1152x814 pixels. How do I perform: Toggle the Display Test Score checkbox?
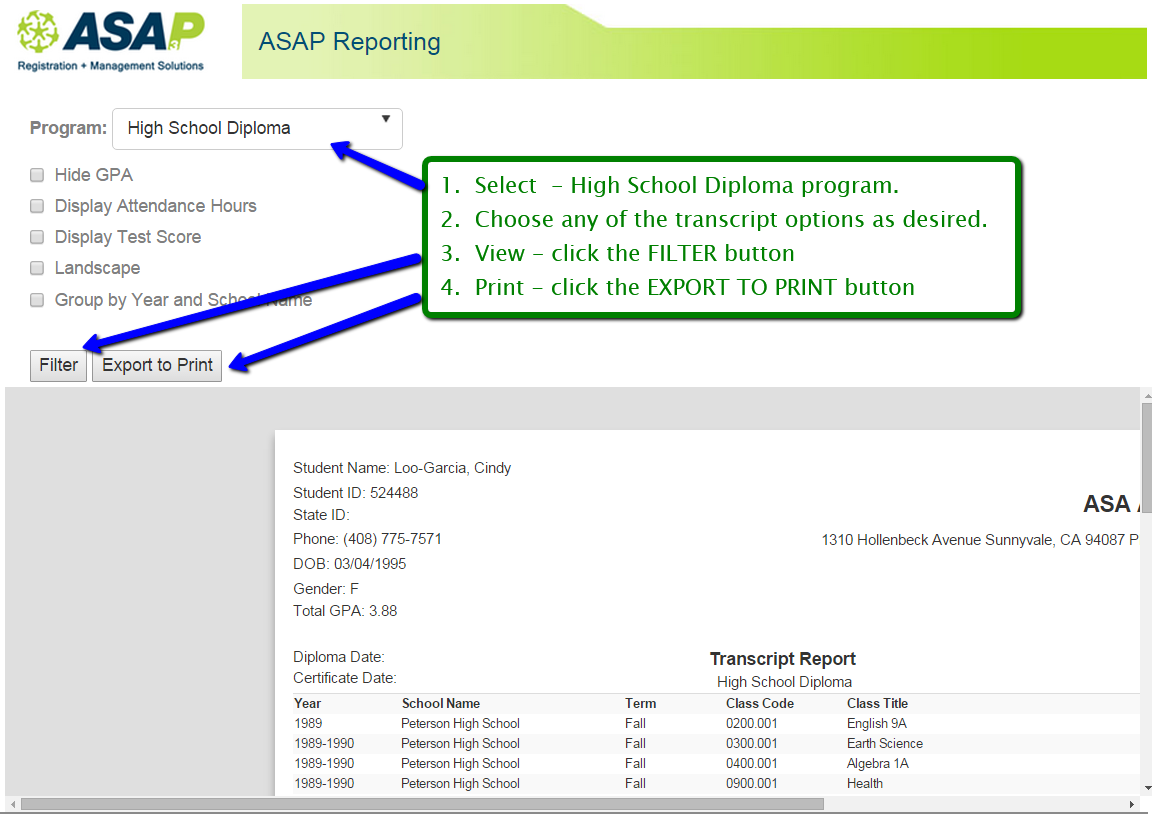[x=37, y=237]
